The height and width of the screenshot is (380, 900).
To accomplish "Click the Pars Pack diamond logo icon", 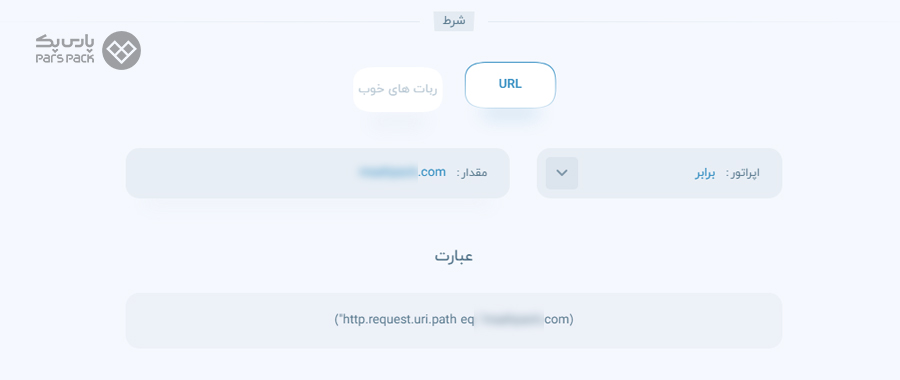I will point(122,51).
